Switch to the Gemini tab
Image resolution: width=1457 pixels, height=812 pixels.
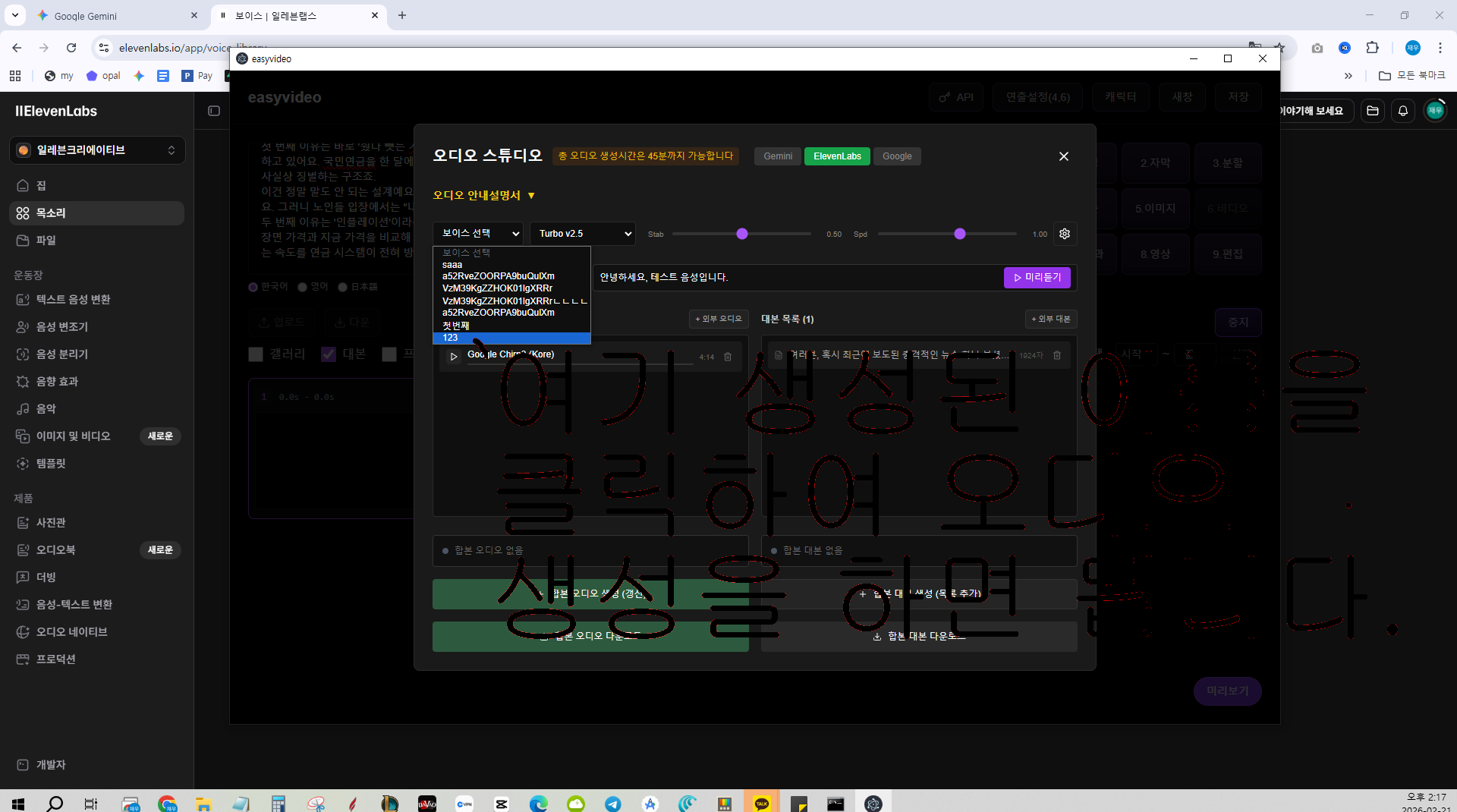778,156
